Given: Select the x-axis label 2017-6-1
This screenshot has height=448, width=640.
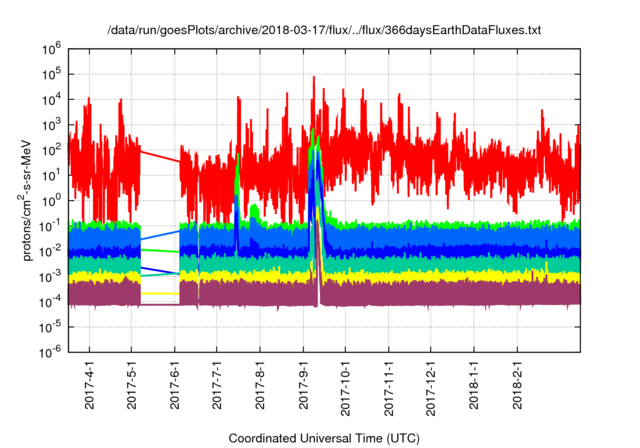Looking at the screenshot, I should [x=175, y=388].
